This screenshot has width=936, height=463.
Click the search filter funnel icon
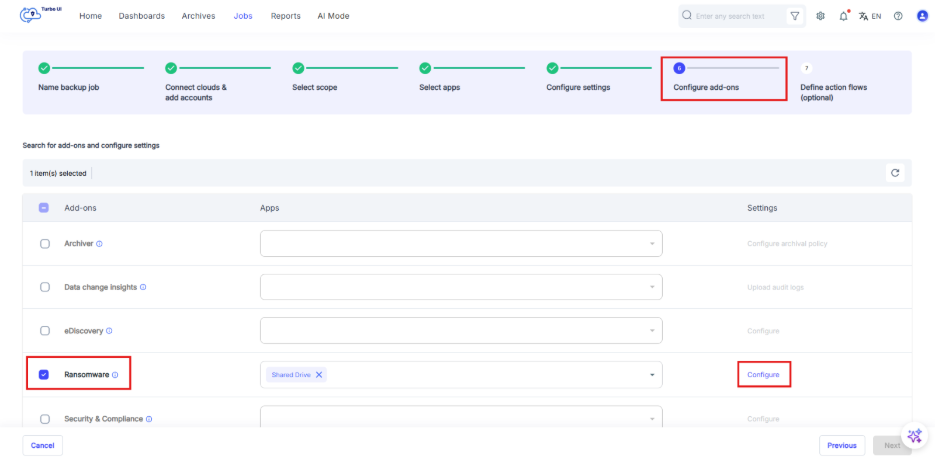(794, 16)
